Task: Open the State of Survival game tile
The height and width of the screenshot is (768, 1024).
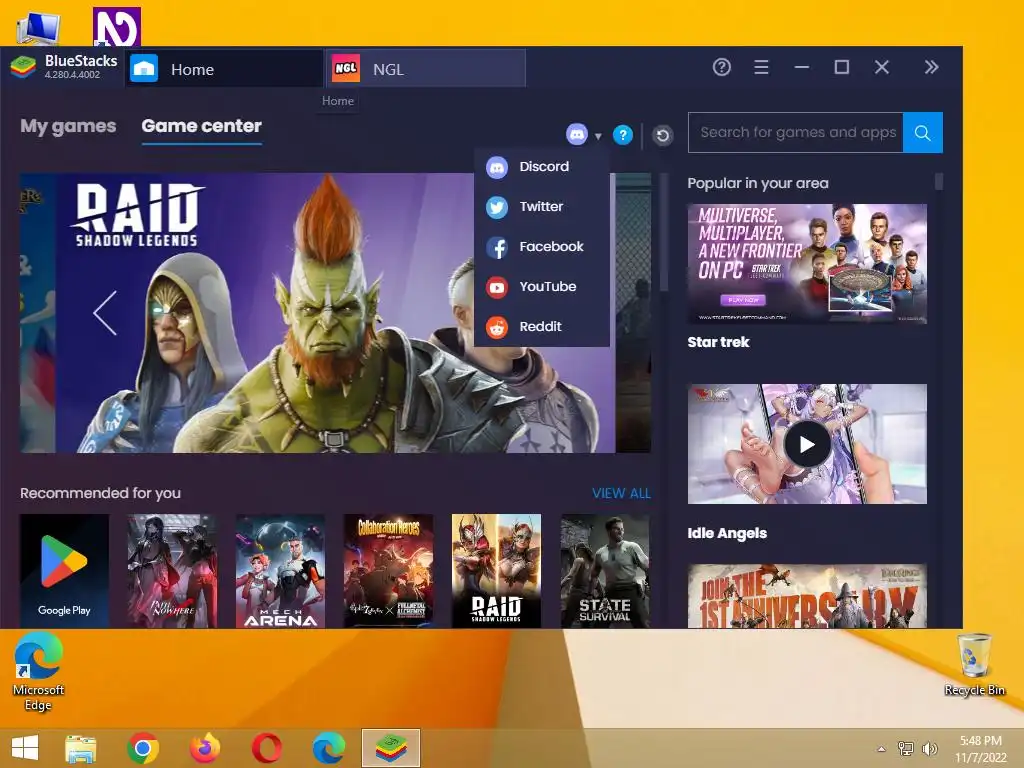Action: click(605, 571)
